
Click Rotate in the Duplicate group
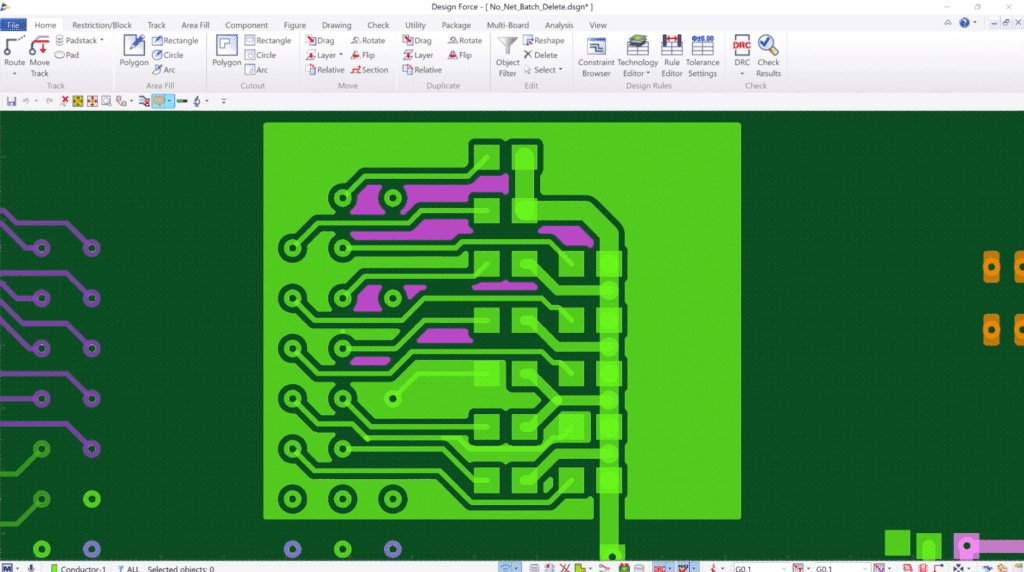[x=465, y=40]
